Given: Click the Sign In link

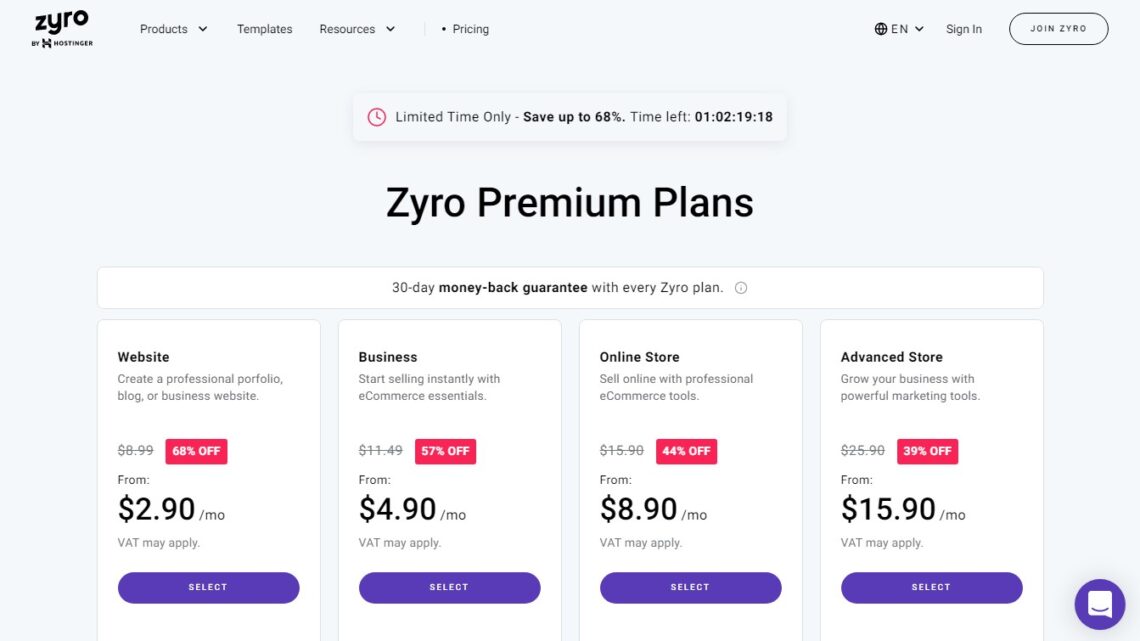Looking at the screenshot, I should pos(964,29).
